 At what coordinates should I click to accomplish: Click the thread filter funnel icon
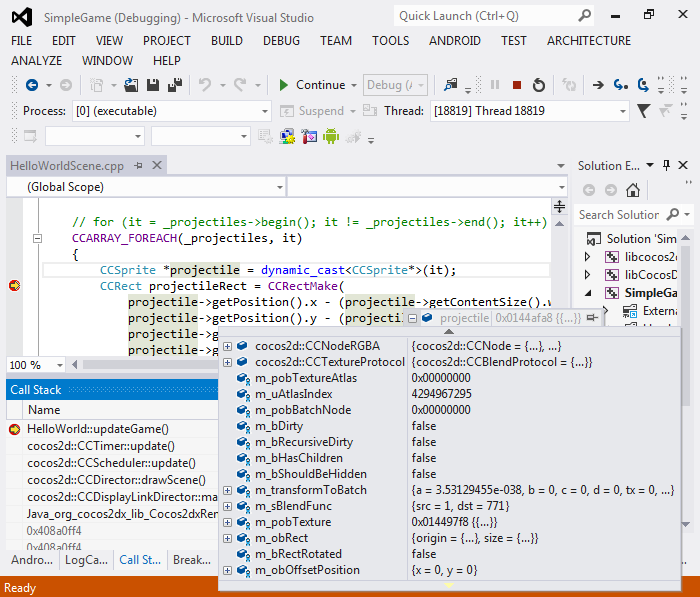click(x=643, y=111)
